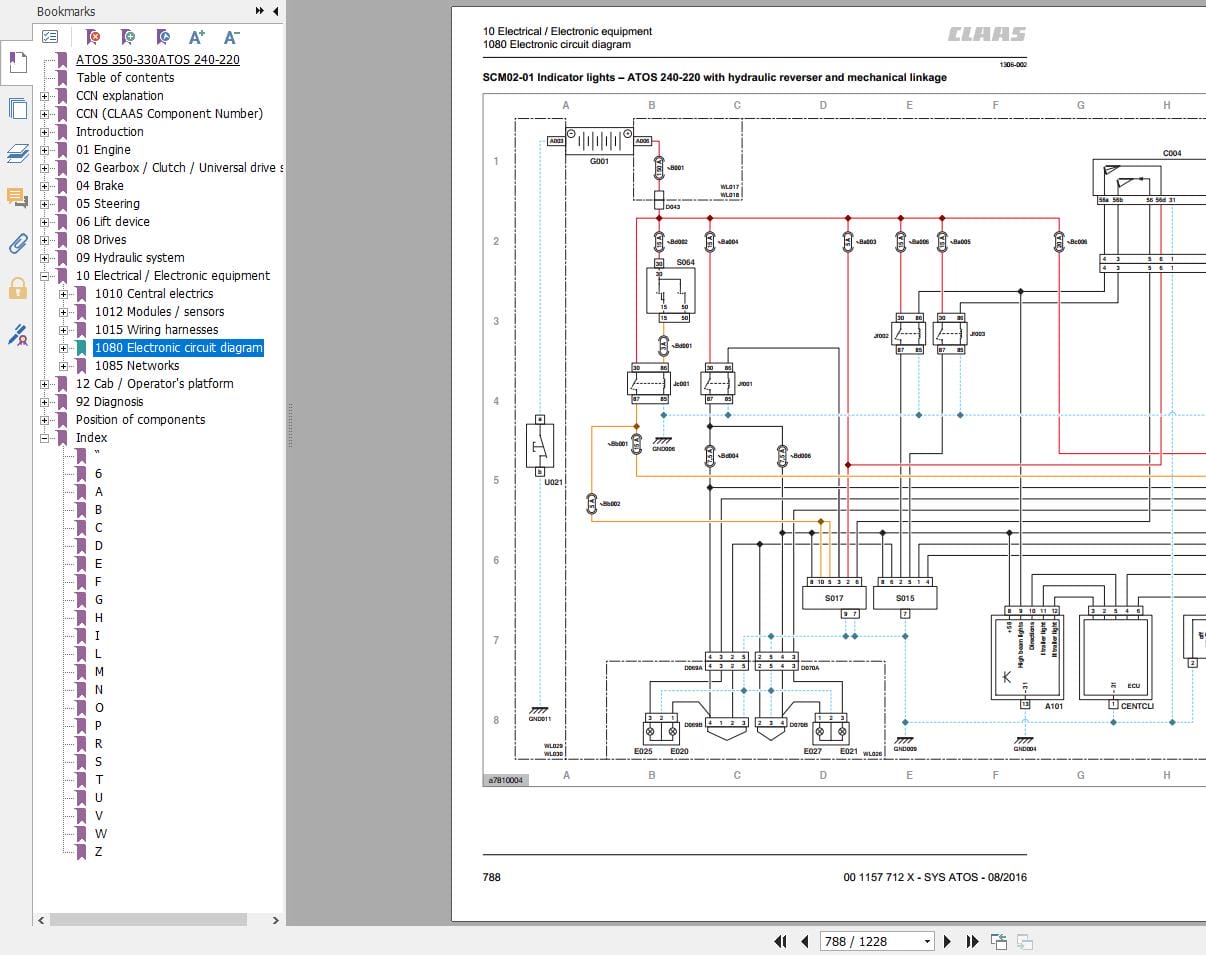Open Index letter C bookmark
This screenshot has height=955, width=1206.
coord(98,527)
